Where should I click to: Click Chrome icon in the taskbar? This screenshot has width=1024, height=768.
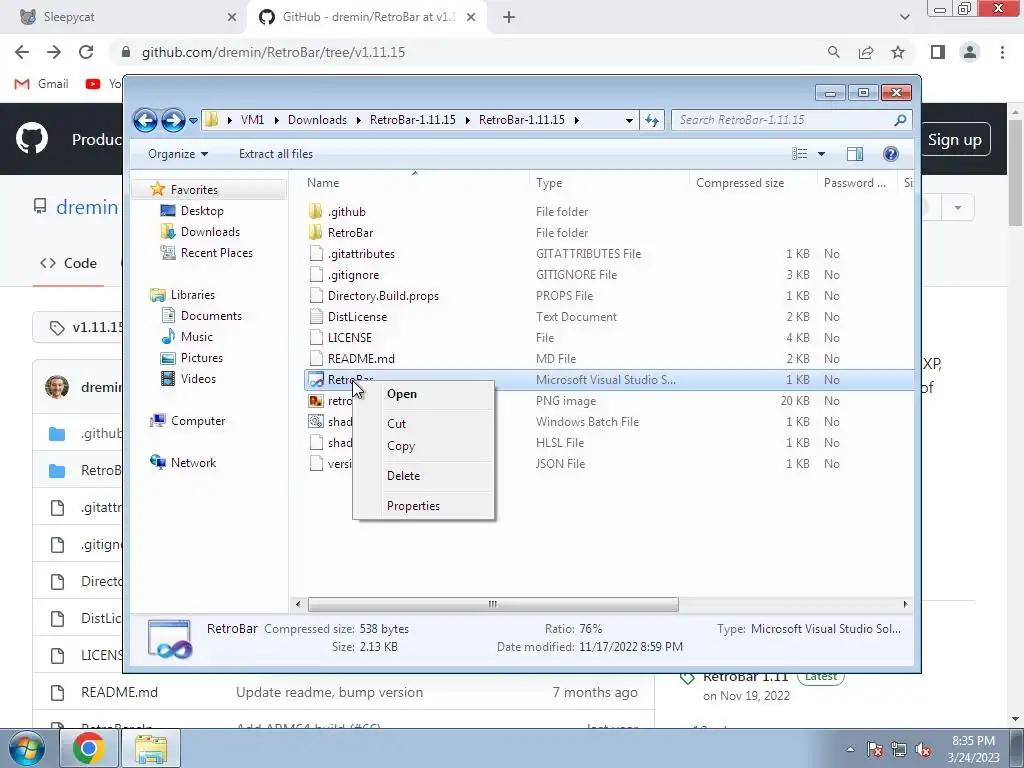pyautogui.click(x=89, y=748)
